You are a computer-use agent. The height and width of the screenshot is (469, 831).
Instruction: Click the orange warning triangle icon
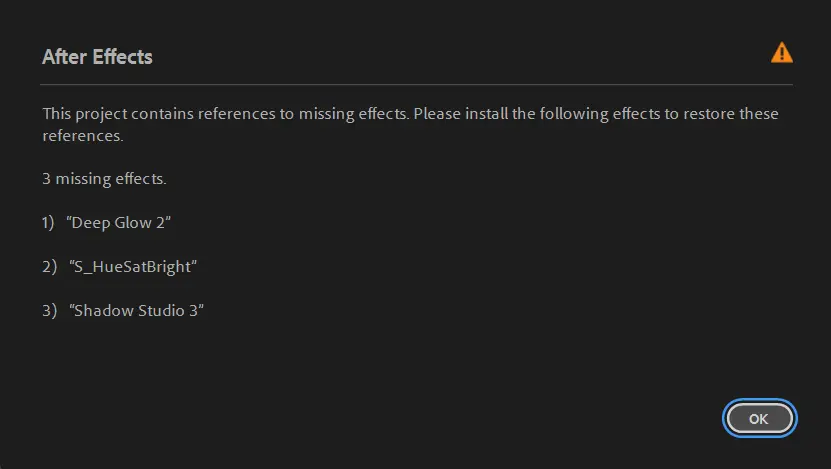click(x=781, y=53)
